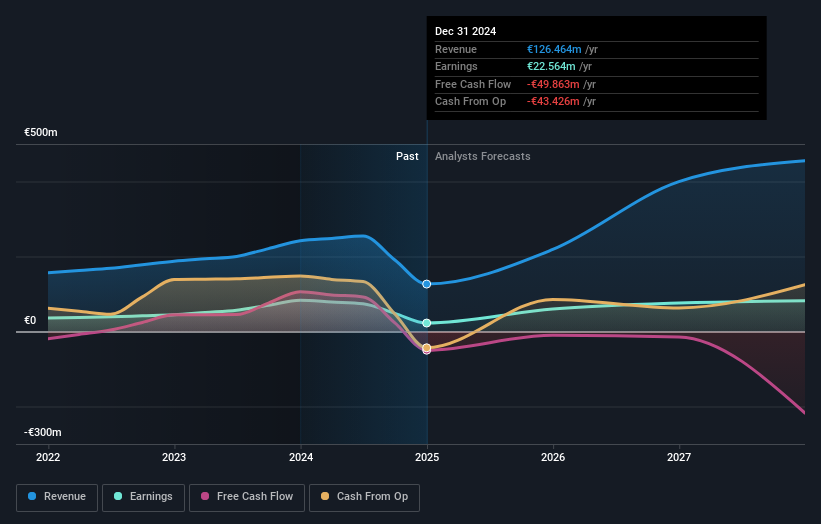The image size is (821, 524).
Task: Click the -€49.863m free cash flow value
Action: tap(553, 84)
